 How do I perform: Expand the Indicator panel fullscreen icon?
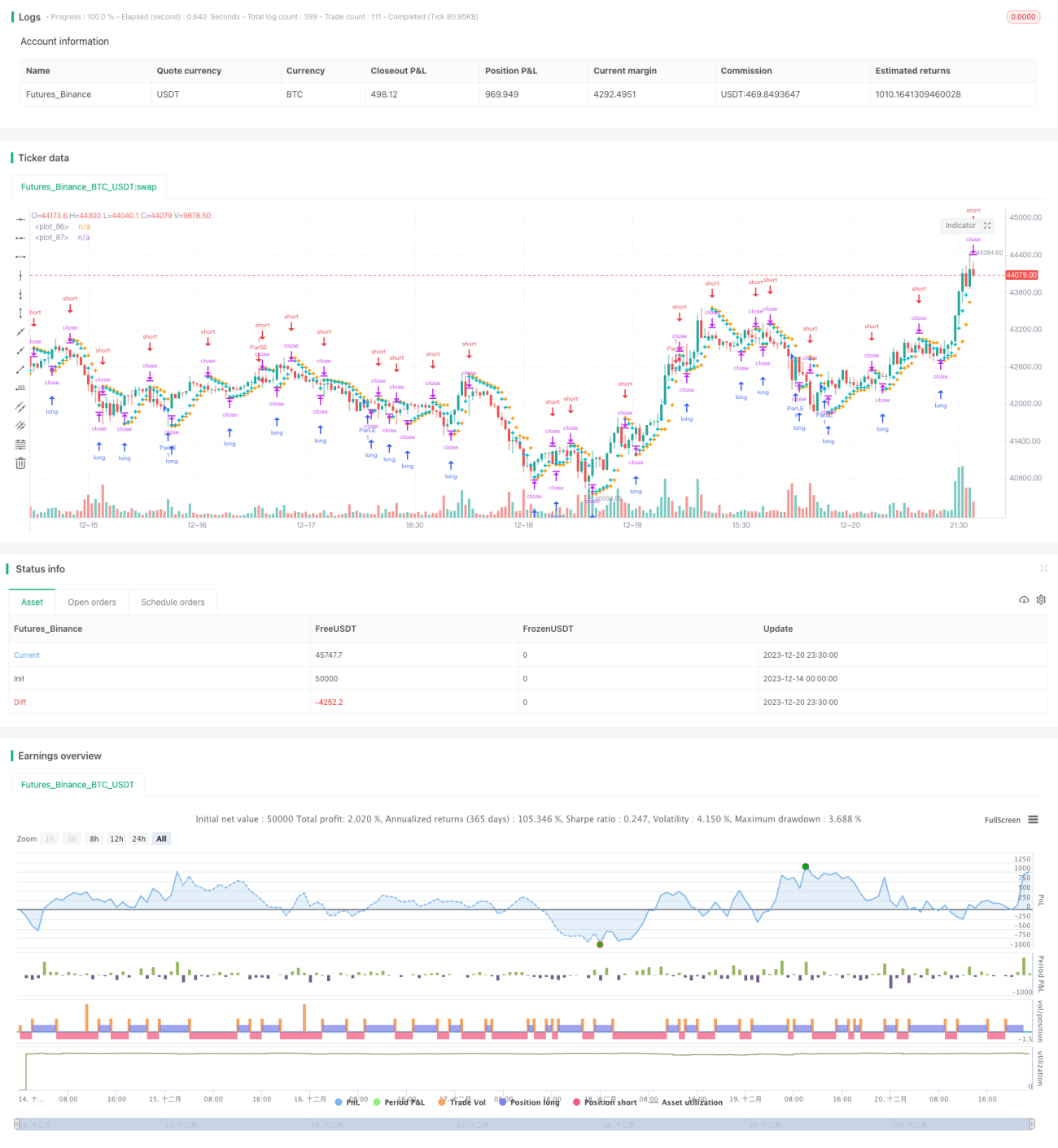[987, 226]
